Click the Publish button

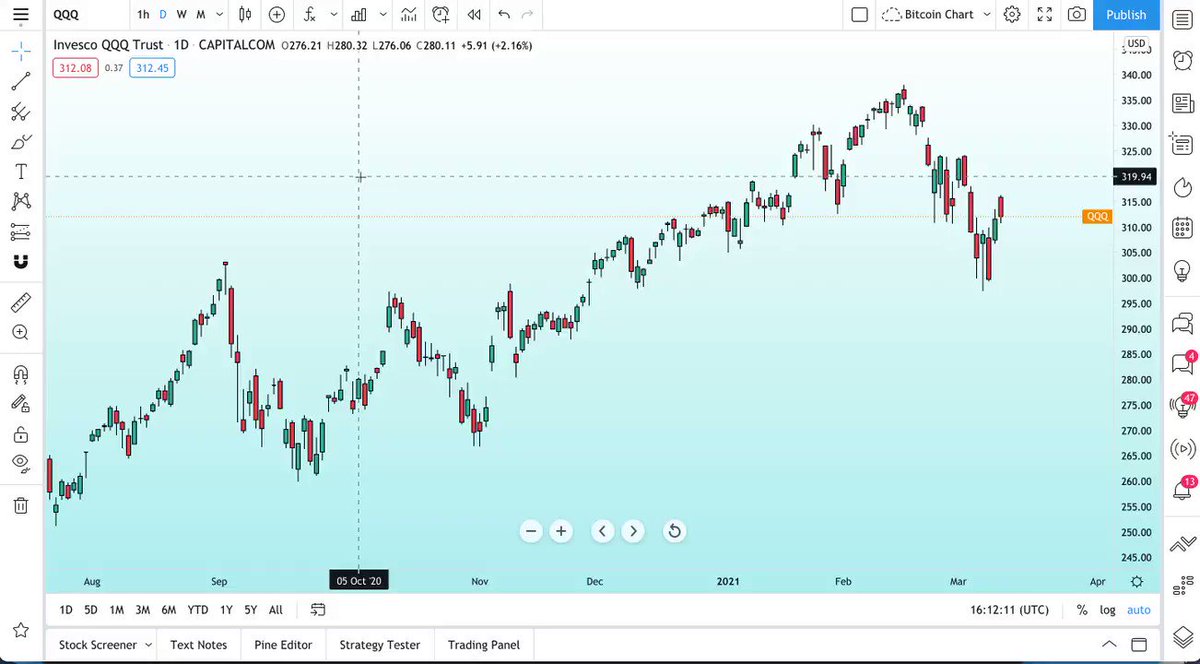(1126, 15)
